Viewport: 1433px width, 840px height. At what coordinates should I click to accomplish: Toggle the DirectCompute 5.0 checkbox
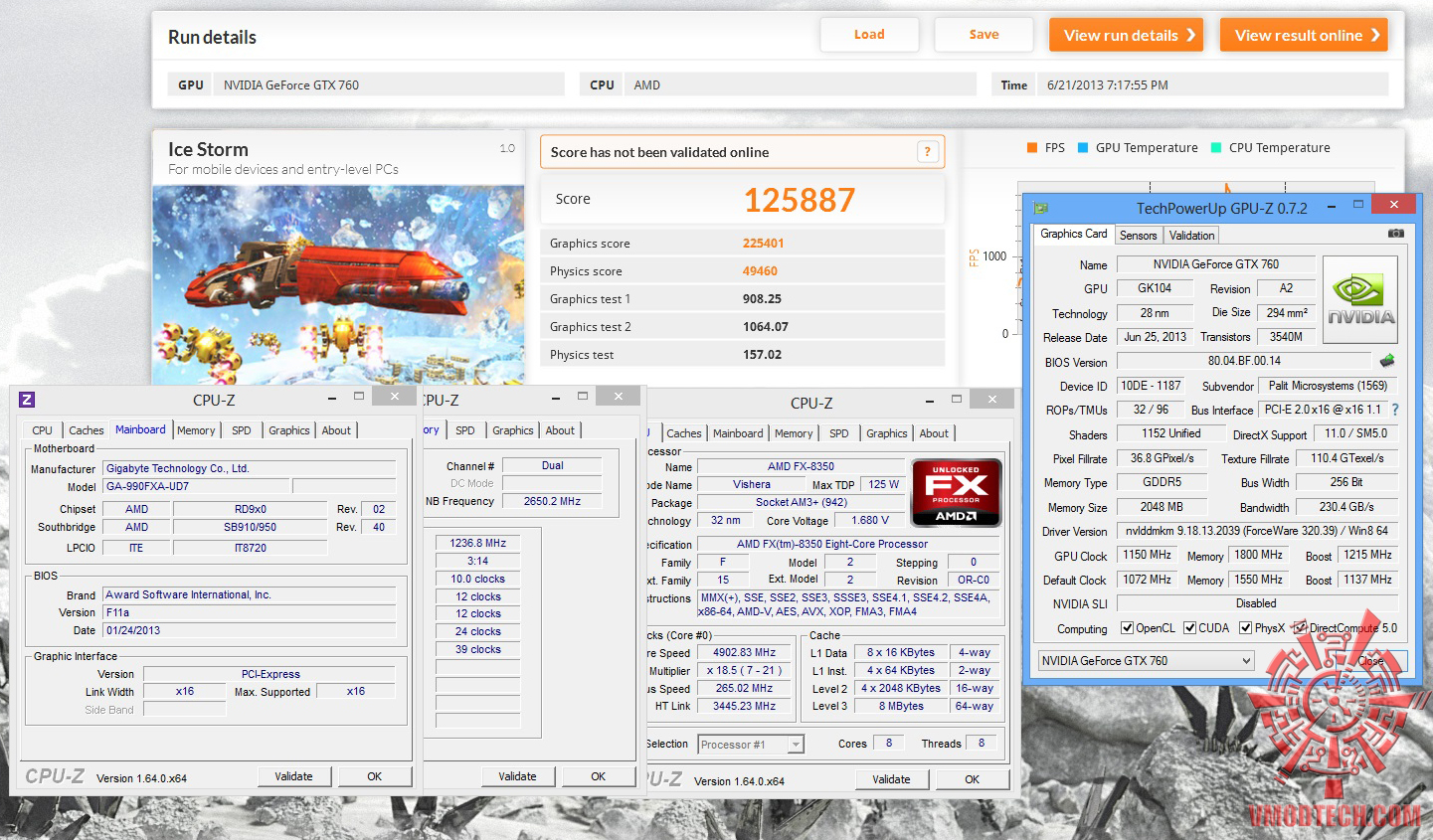(1300, 628)
